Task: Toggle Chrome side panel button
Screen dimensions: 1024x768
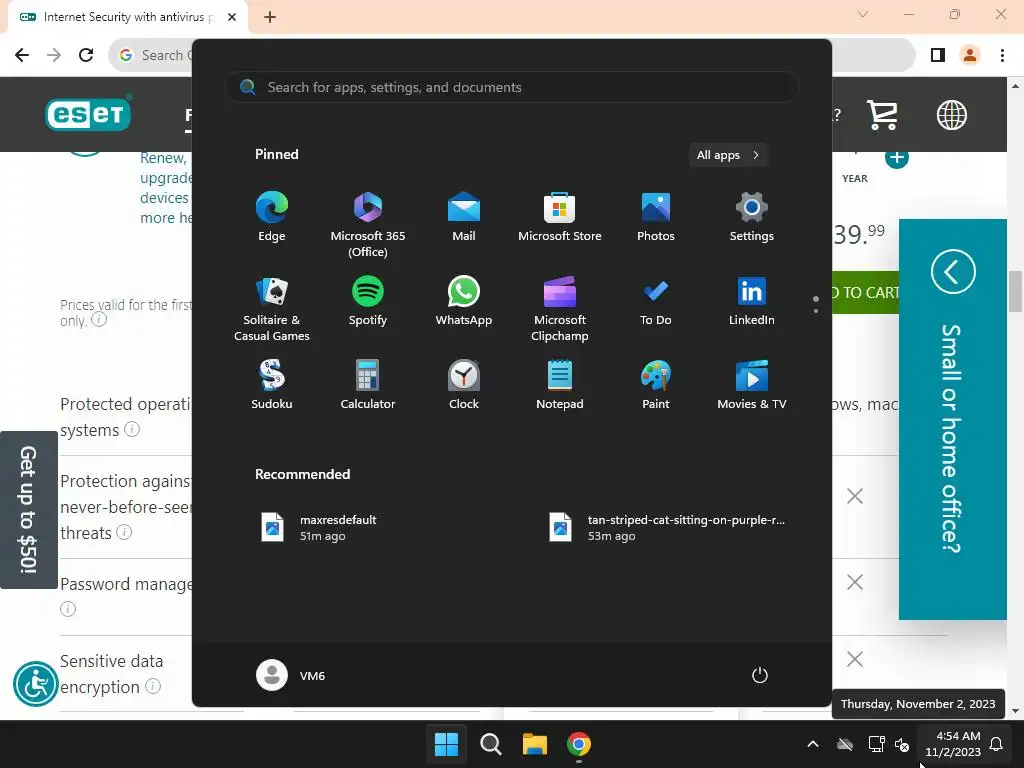Action: tap(938, 55)
